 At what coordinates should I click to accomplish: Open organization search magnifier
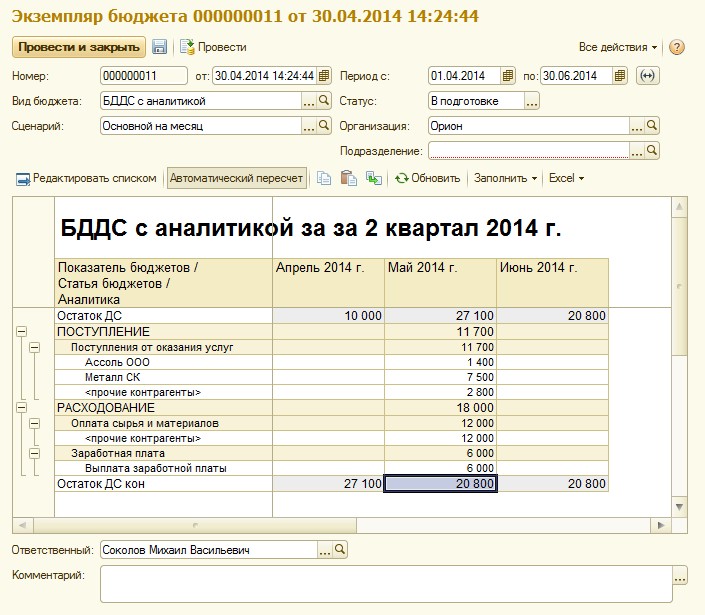click(x=651, y=126)
